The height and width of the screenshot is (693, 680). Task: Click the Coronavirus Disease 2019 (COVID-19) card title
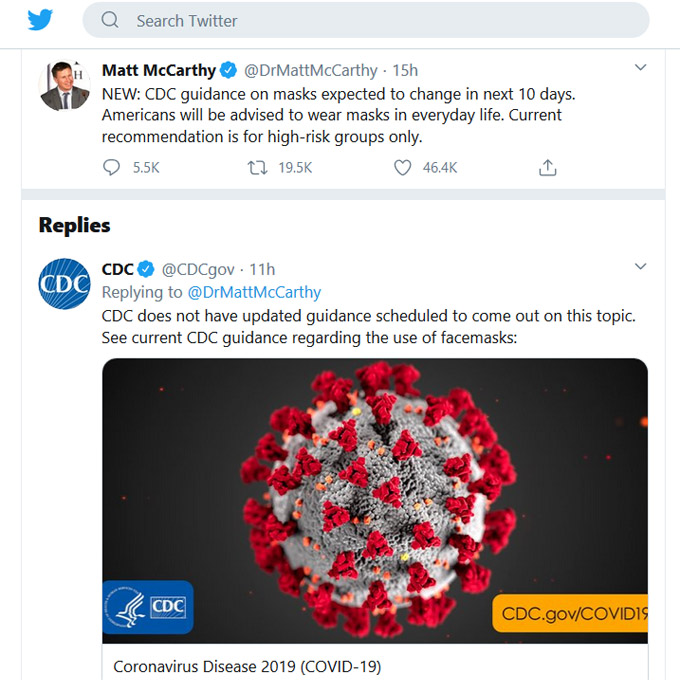[247, 666]
